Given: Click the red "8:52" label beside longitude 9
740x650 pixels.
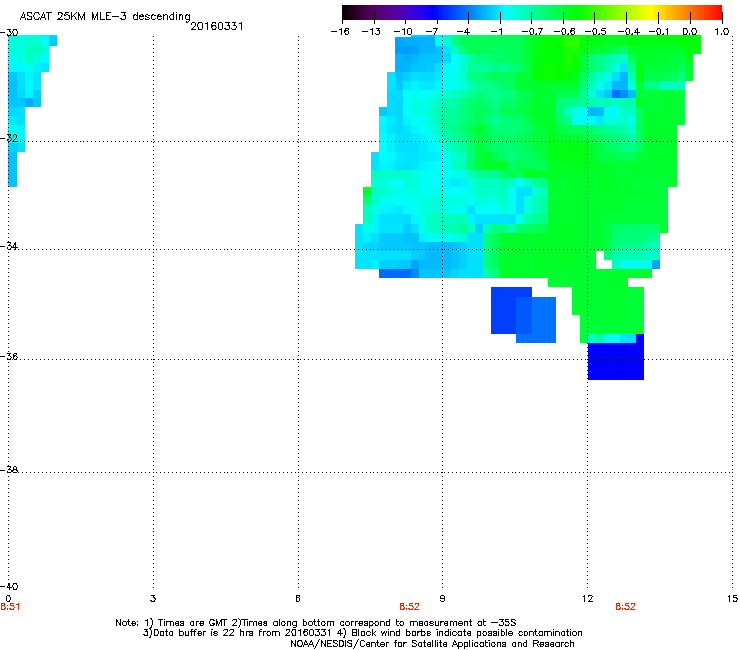Looking at the screenshot, I should [409, 607].
